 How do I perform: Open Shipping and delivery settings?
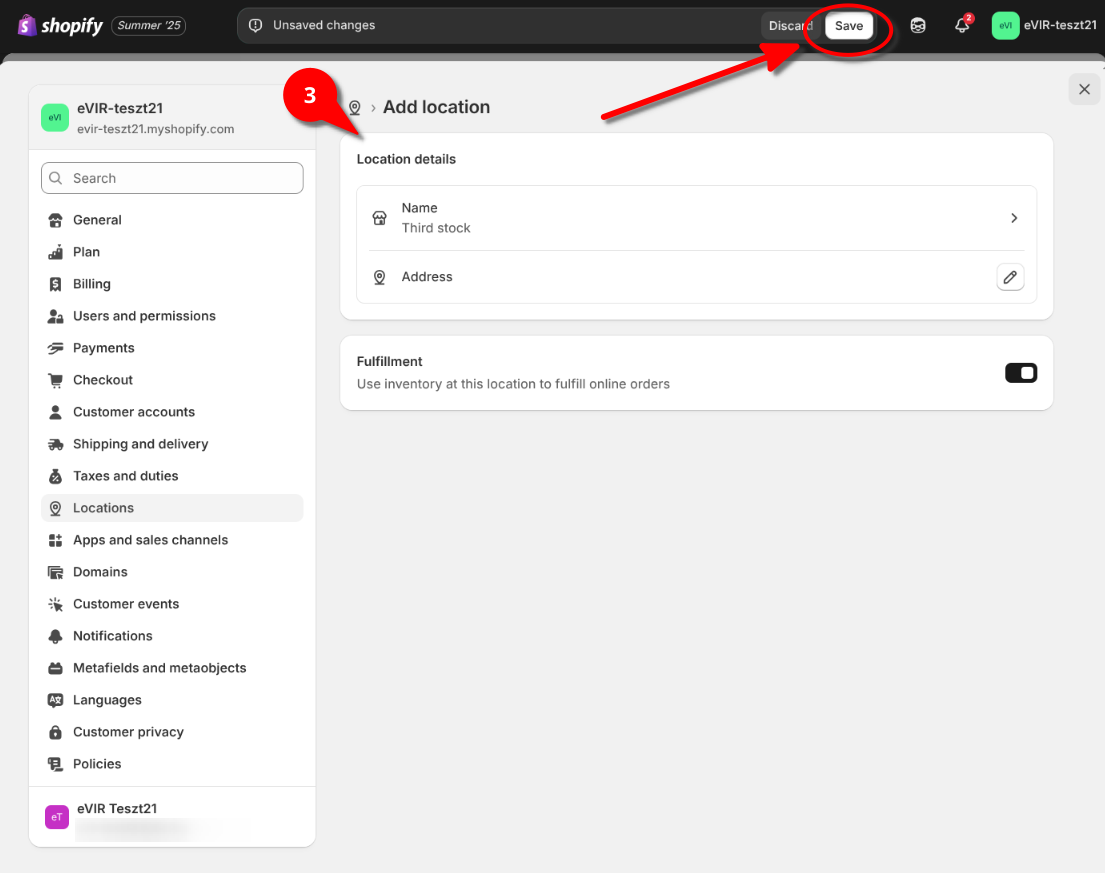click(140, 444)
